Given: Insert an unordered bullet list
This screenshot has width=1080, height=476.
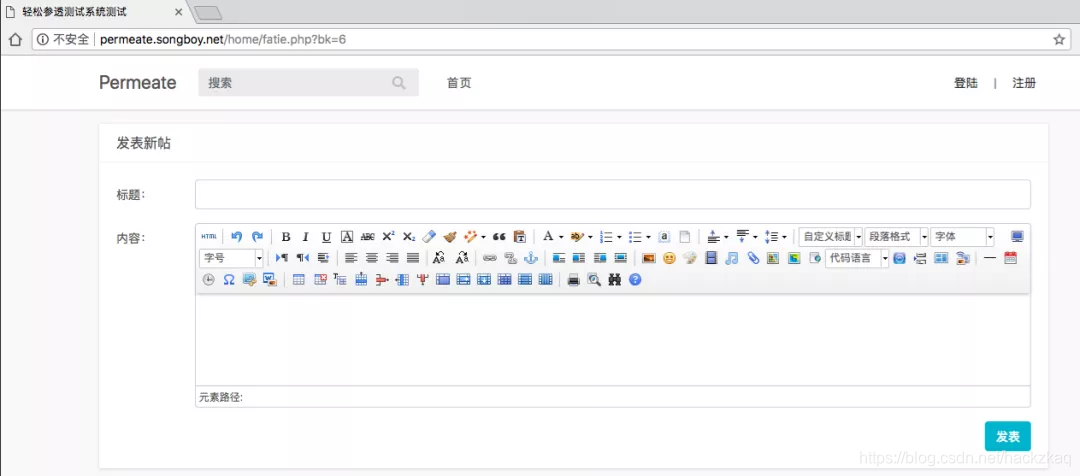Looking at the screenshot, I should point(635,236).
